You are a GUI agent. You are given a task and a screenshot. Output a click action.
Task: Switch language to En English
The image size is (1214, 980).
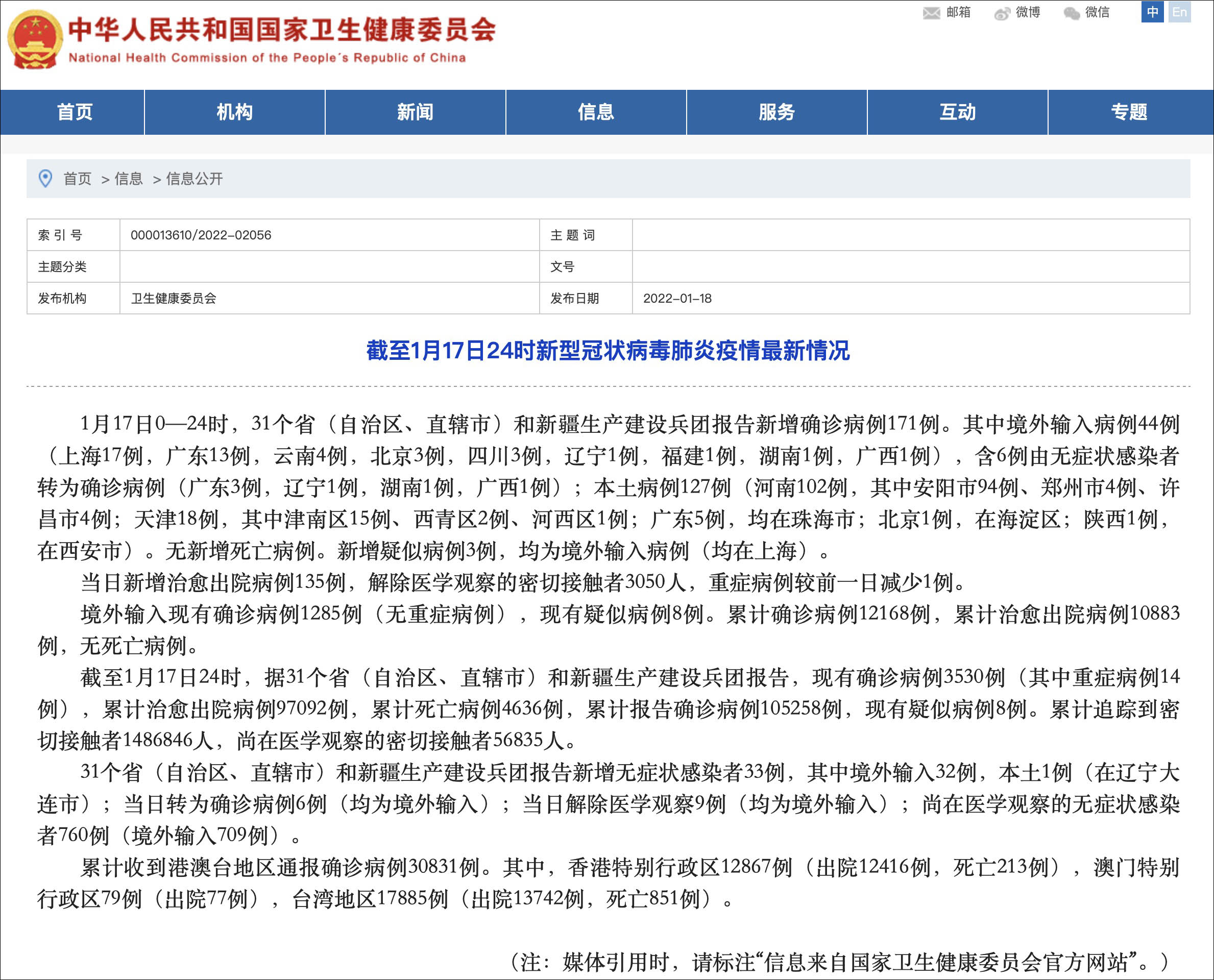(1179, 12)
